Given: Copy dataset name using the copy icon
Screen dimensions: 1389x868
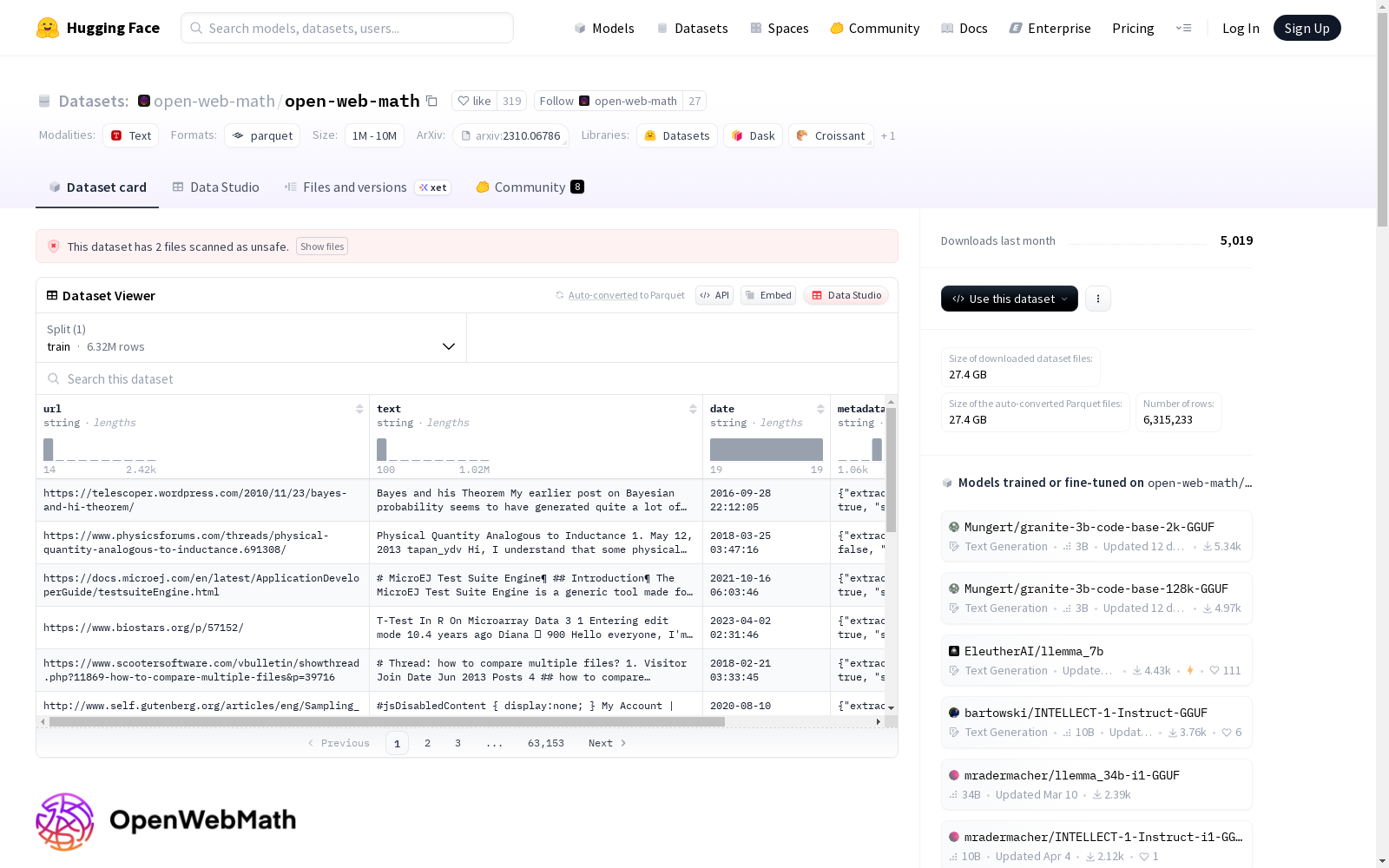Looking at the screenshot, I should [431, 101].
